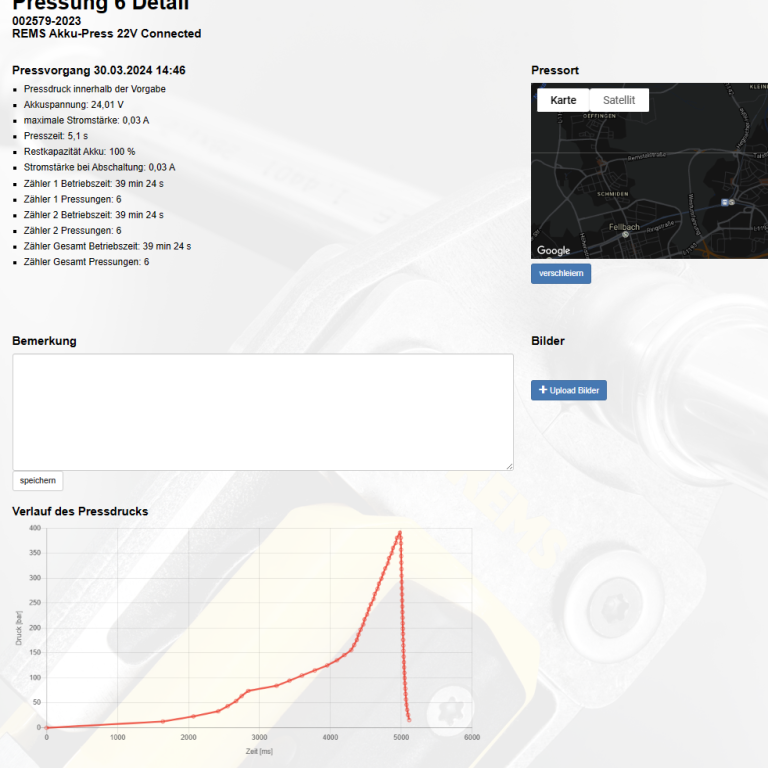Select the text 'Presszeit: 5,1 s'

click(x=56, y=136)
